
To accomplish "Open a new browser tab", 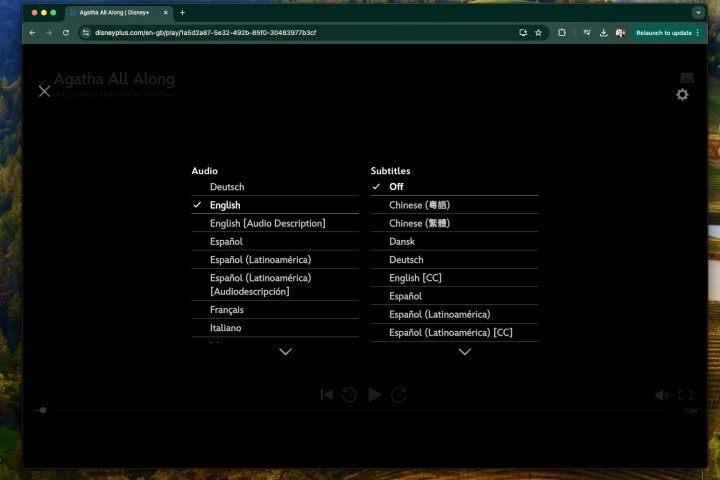I will pos(182,12).
